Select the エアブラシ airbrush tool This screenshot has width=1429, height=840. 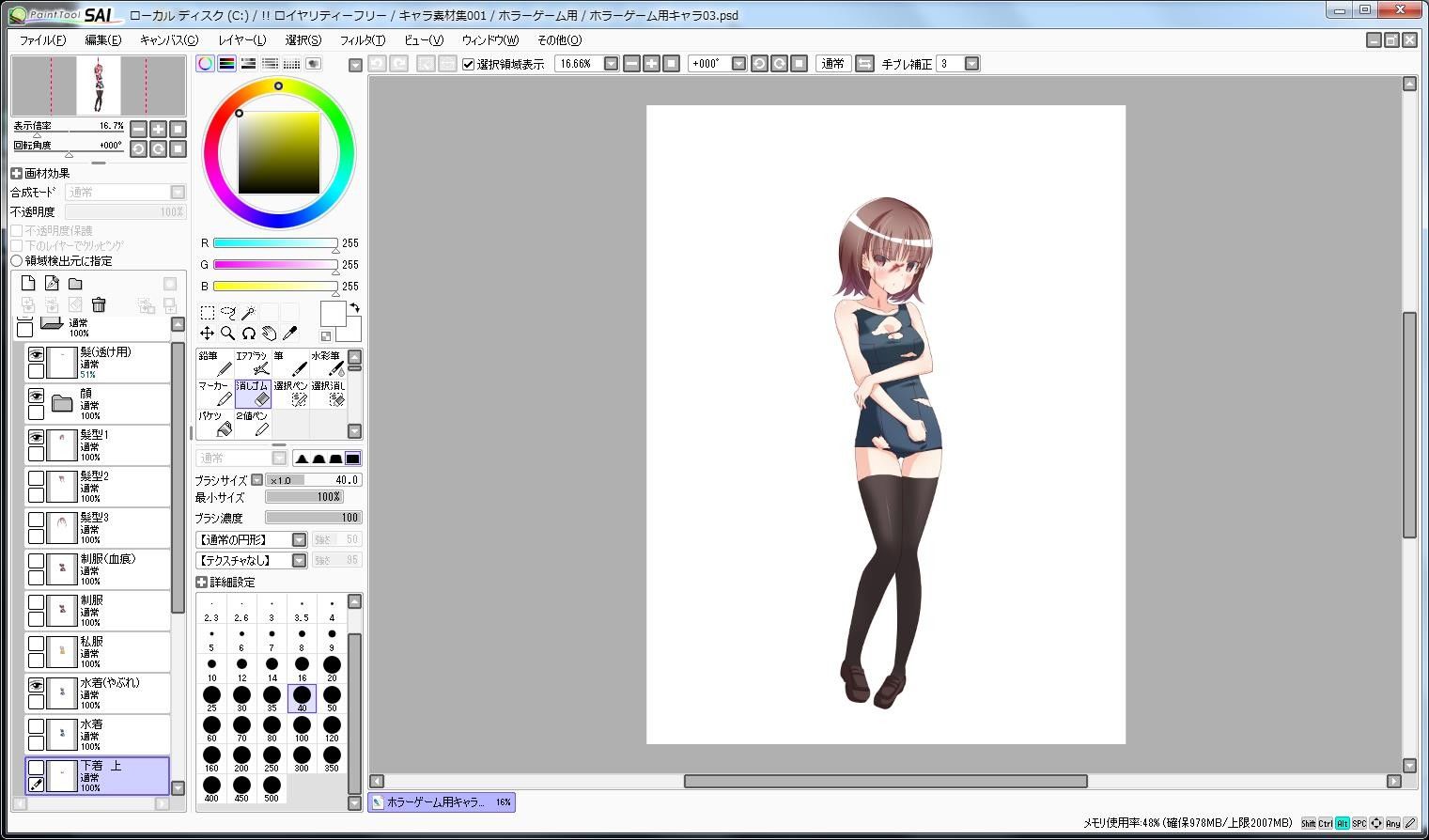pos(253,364)
